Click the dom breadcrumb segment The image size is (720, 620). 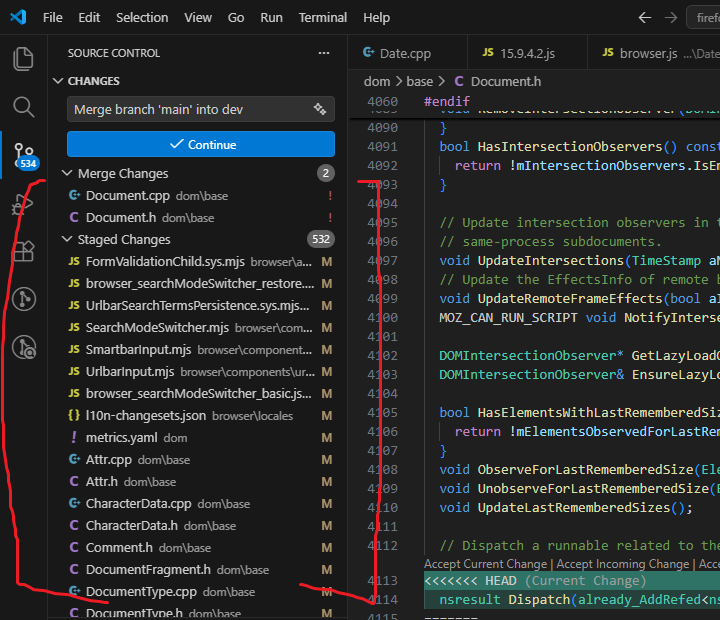[x=377, y=82]
